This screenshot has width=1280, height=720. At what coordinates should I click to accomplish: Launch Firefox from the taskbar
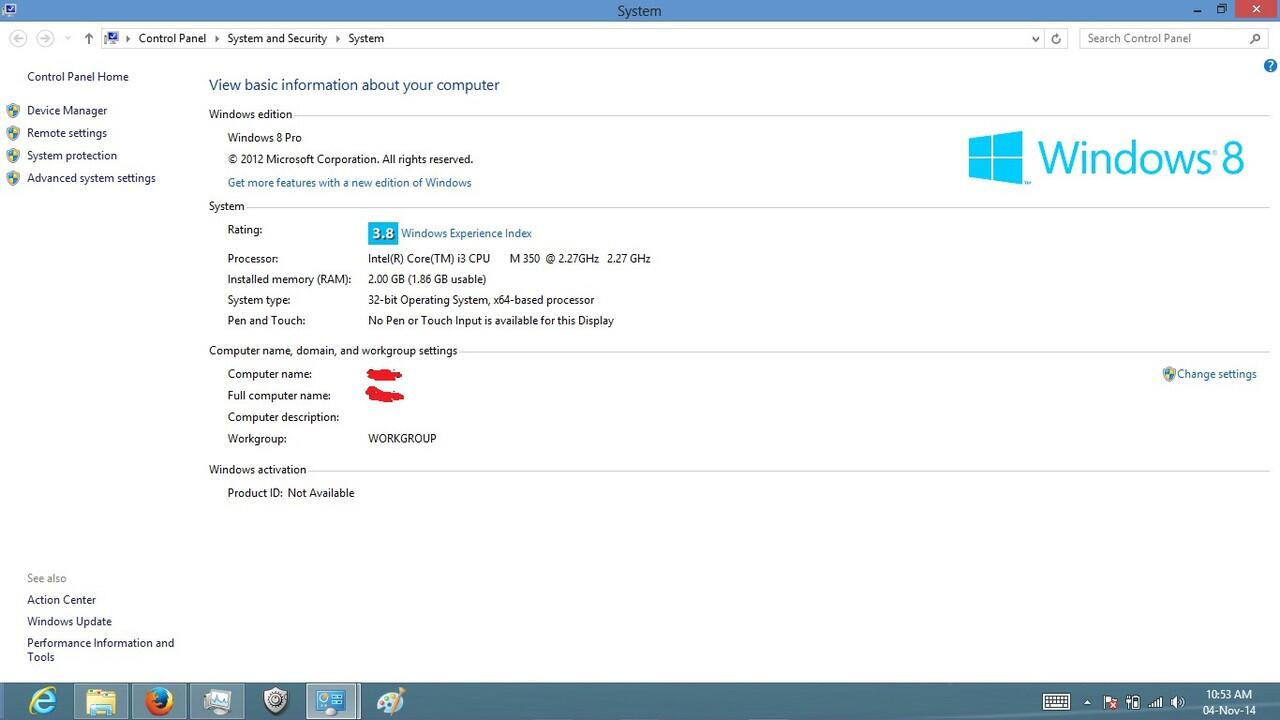[159, 702]
